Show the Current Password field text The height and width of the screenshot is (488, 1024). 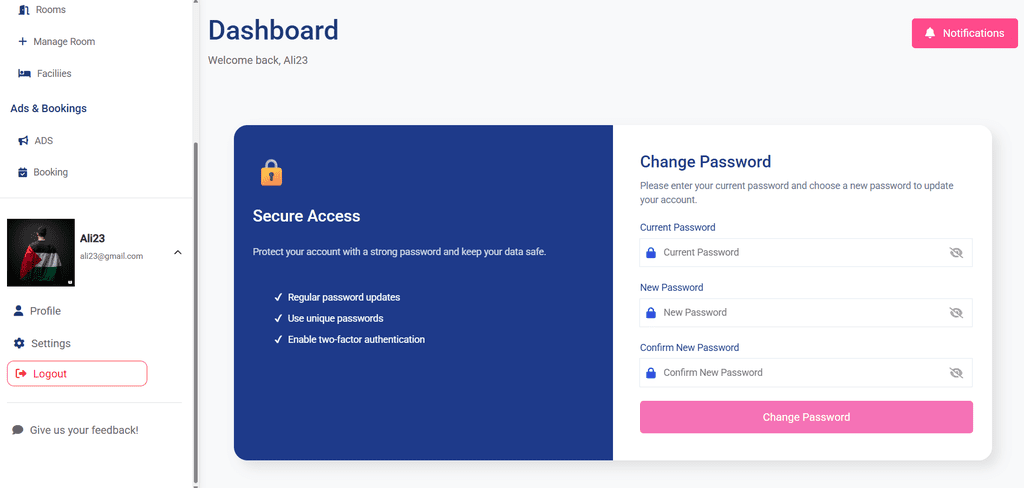(955, 253)
